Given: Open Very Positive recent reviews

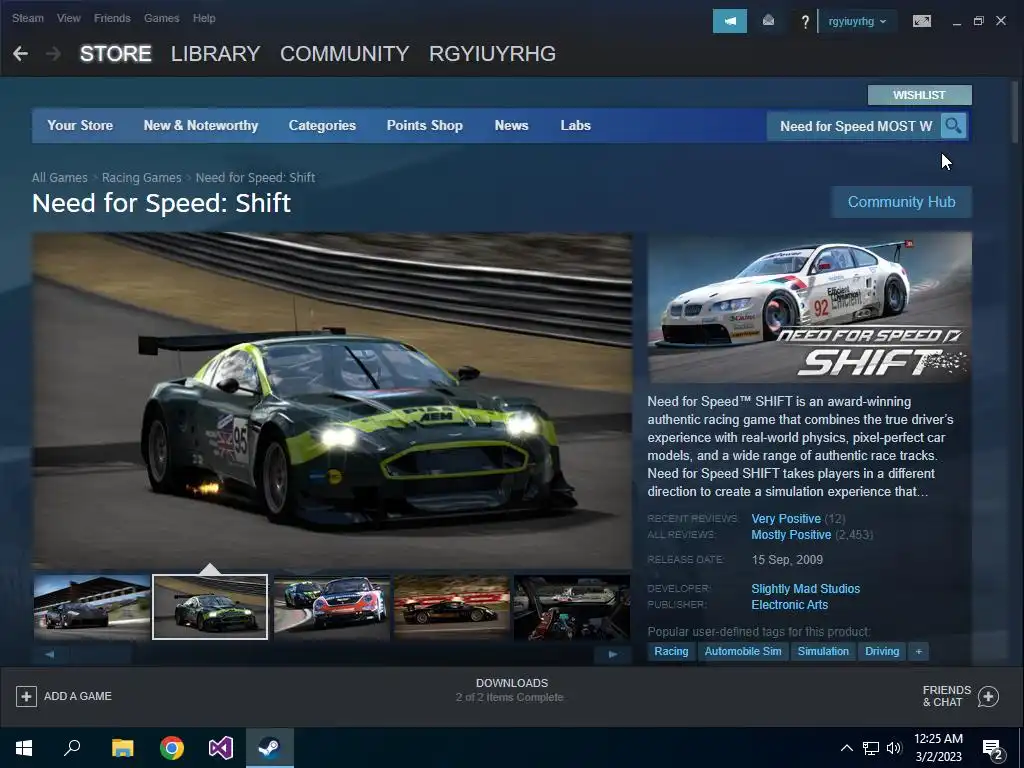Looking at the screenshot, I should pyautogui.click(x=786, y=519).
